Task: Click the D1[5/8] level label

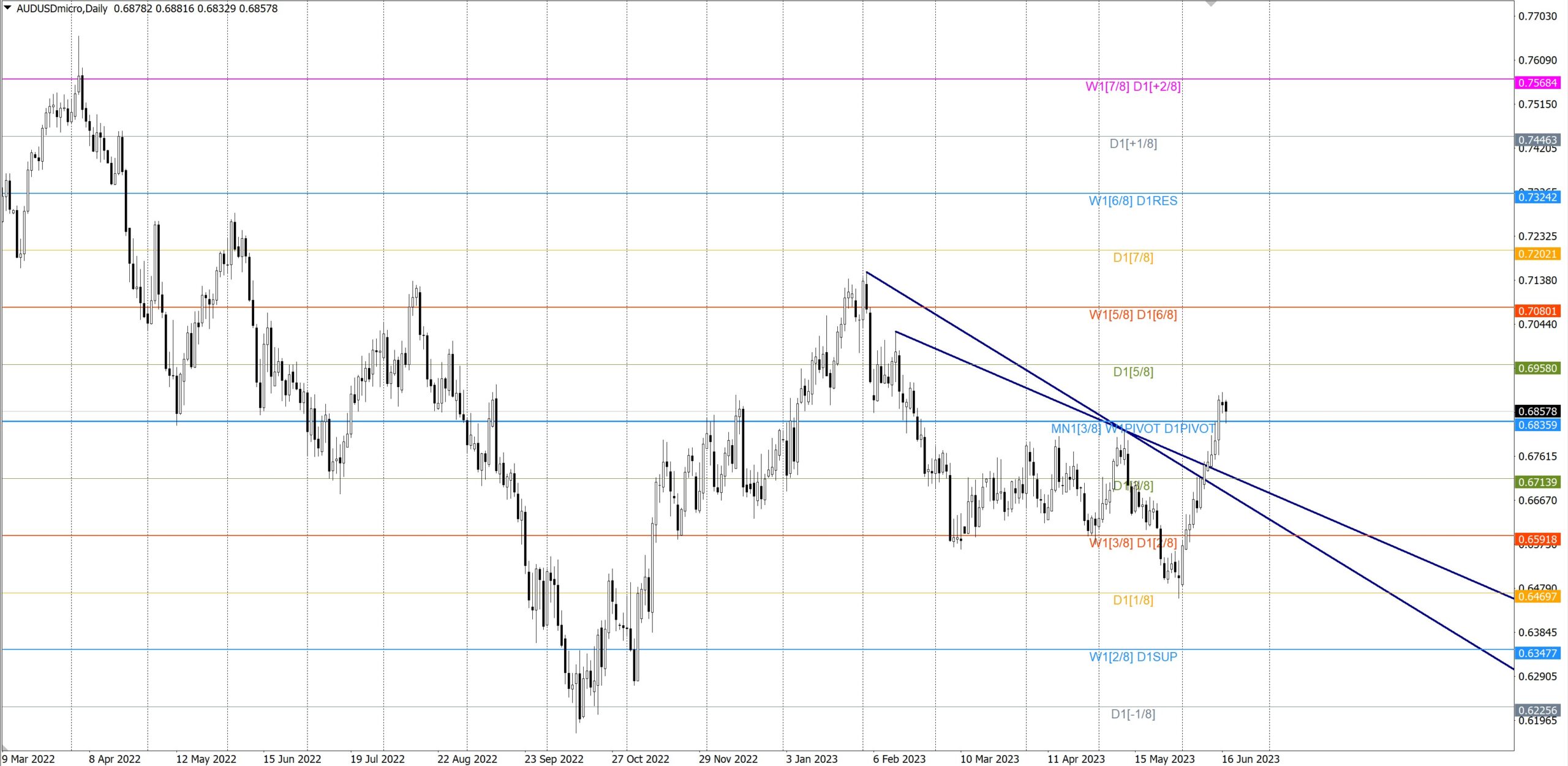Action: 1133,372
